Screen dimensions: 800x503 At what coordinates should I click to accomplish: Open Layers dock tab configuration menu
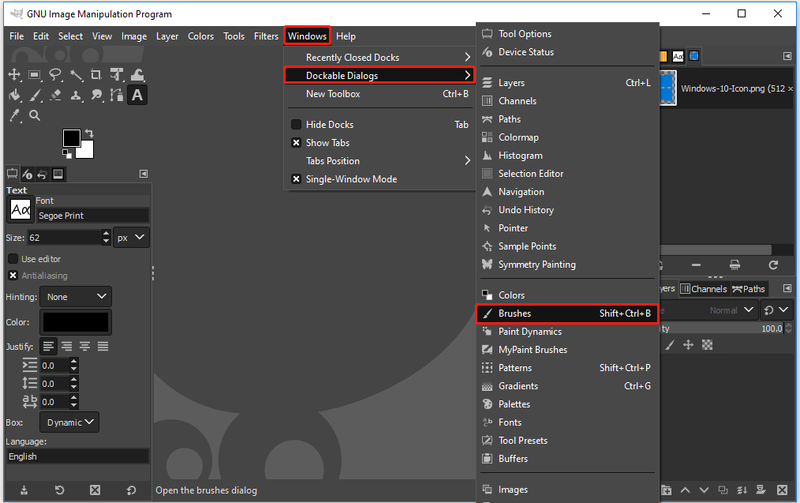click(787, 289)
